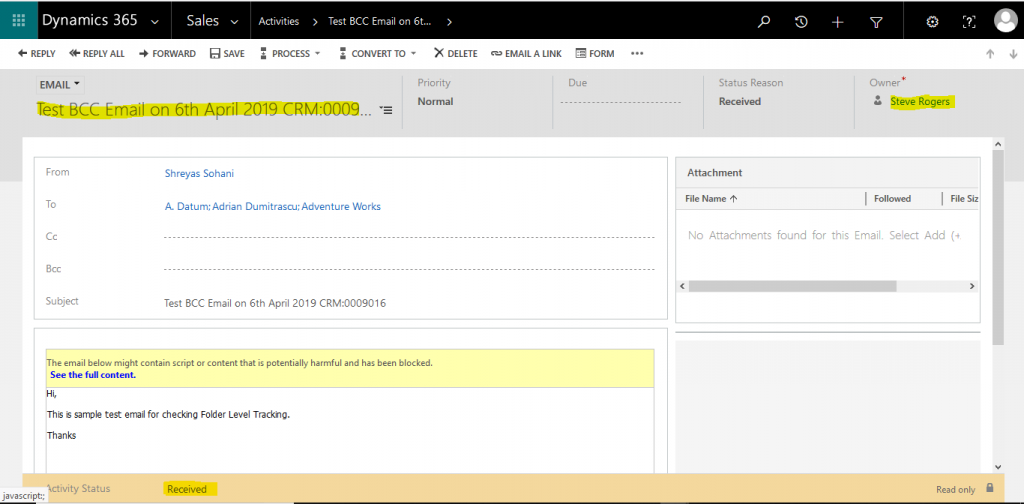Click the Delete command
The height and width of the screenshot is (504, 1024).
coord(456,54)
